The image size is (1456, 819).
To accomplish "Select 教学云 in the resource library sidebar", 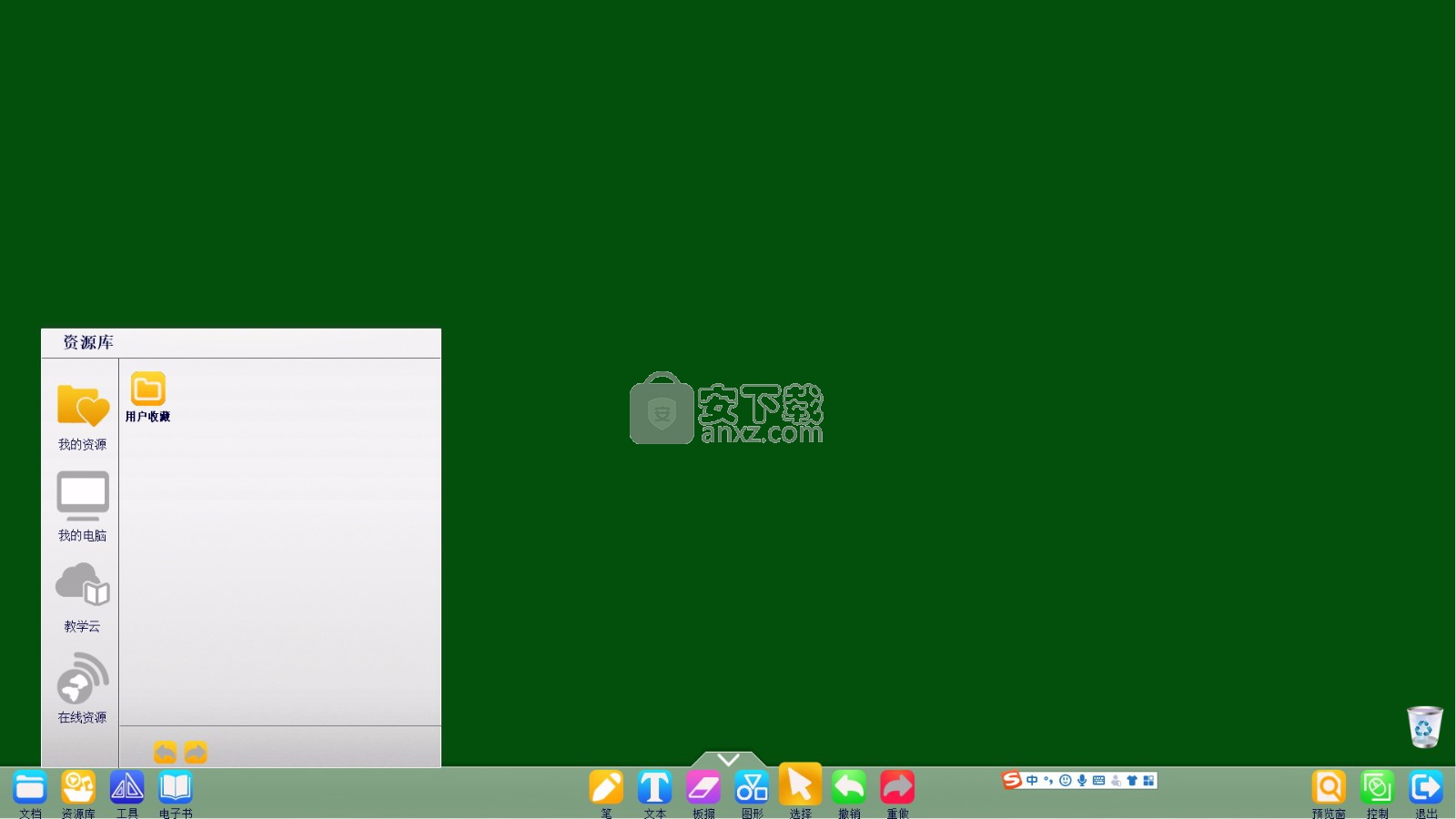I will click(x=82, y=598).
